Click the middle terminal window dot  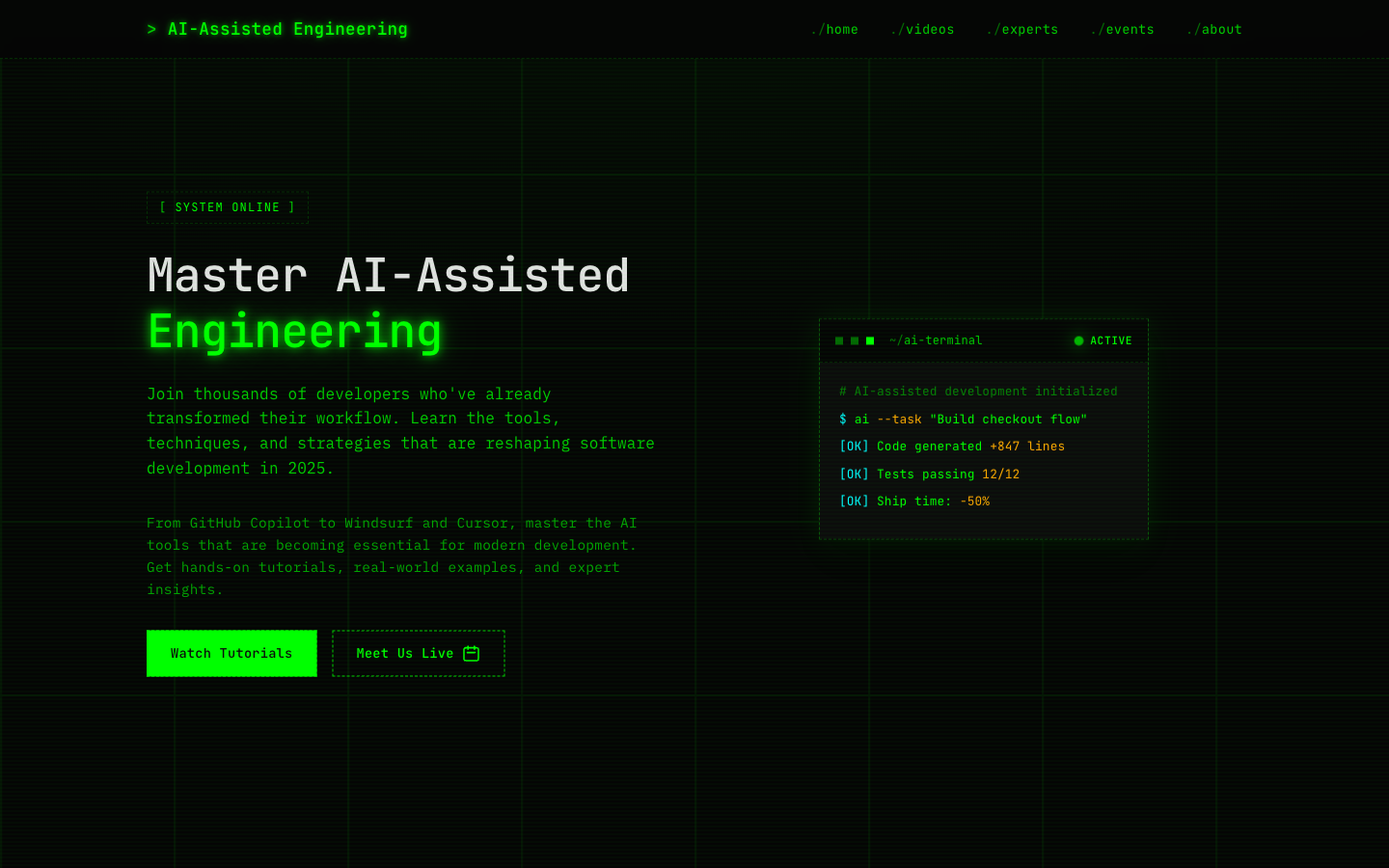855,340
